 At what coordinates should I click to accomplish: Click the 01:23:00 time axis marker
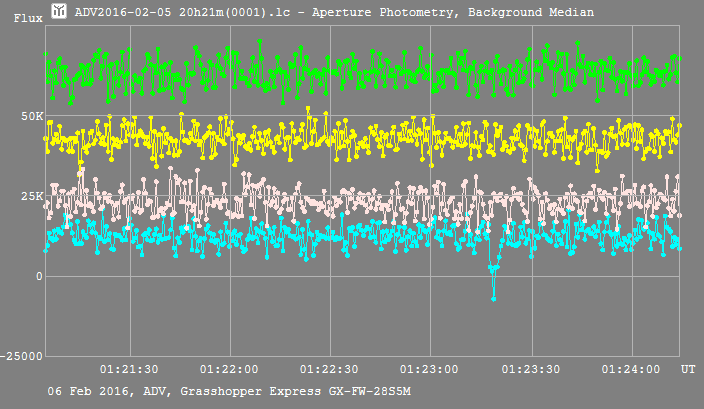click(430, 370)
